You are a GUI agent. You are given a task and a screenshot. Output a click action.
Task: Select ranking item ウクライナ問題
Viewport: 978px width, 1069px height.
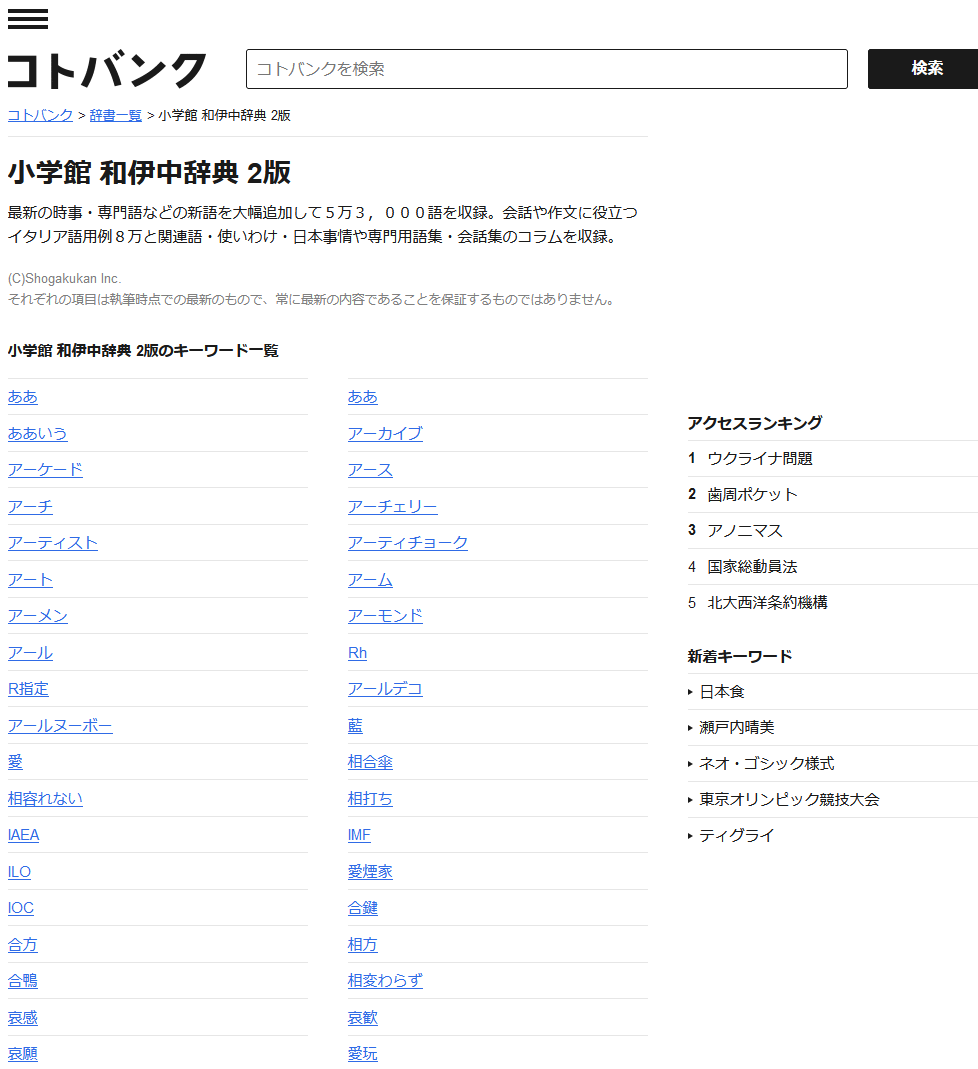point(760,458)
